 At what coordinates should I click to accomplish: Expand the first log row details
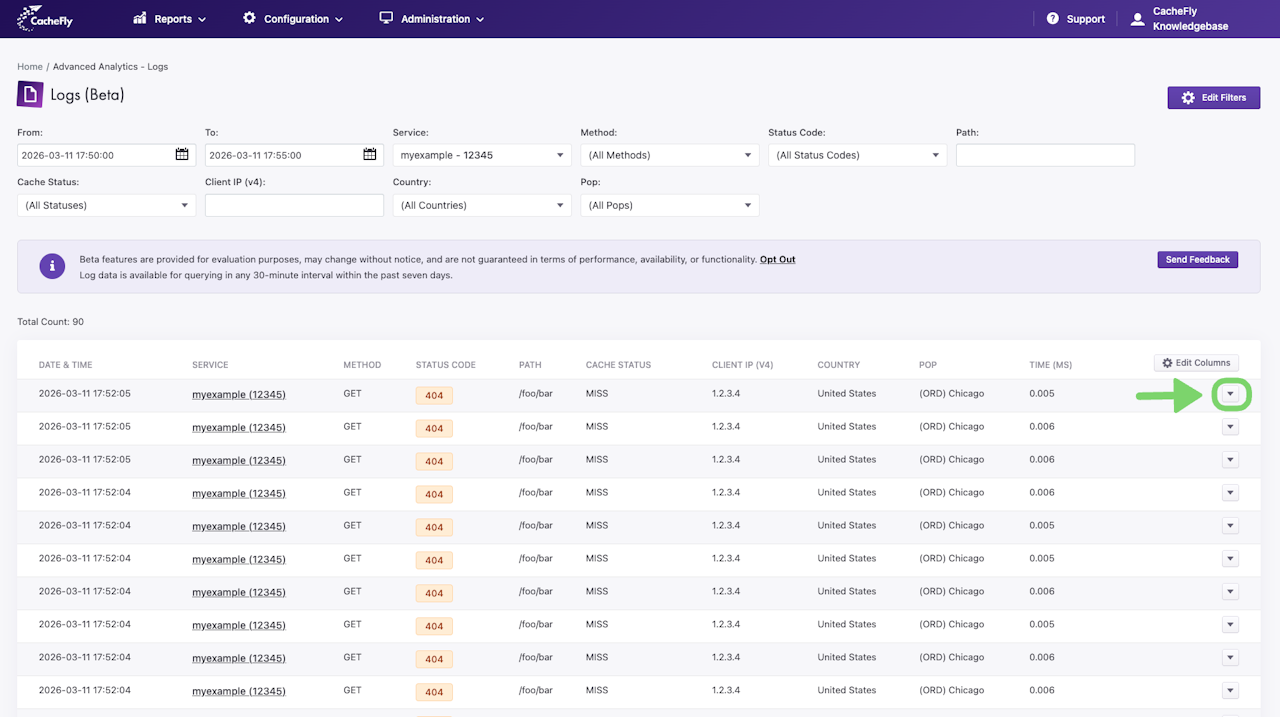point(1230,394)
